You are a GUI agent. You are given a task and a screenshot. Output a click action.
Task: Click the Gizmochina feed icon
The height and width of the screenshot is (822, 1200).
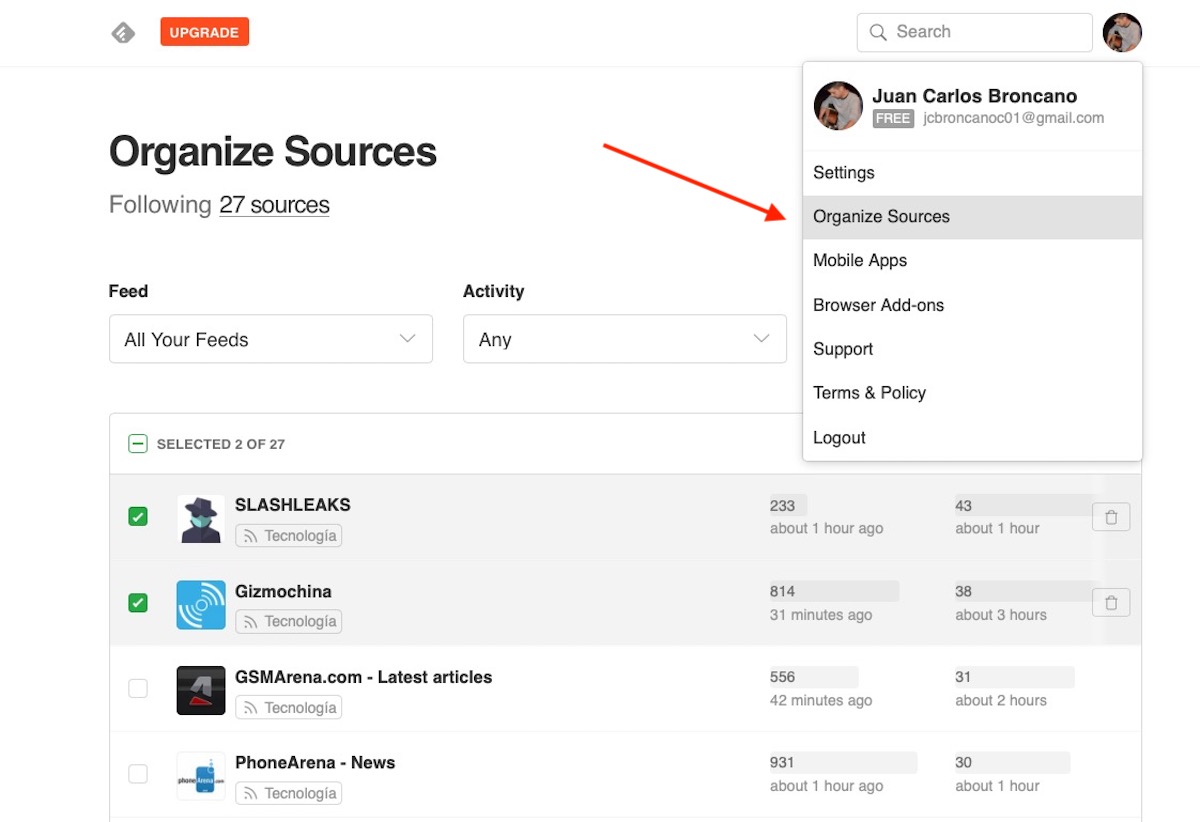pyautogui.click(x=201, y=605)
